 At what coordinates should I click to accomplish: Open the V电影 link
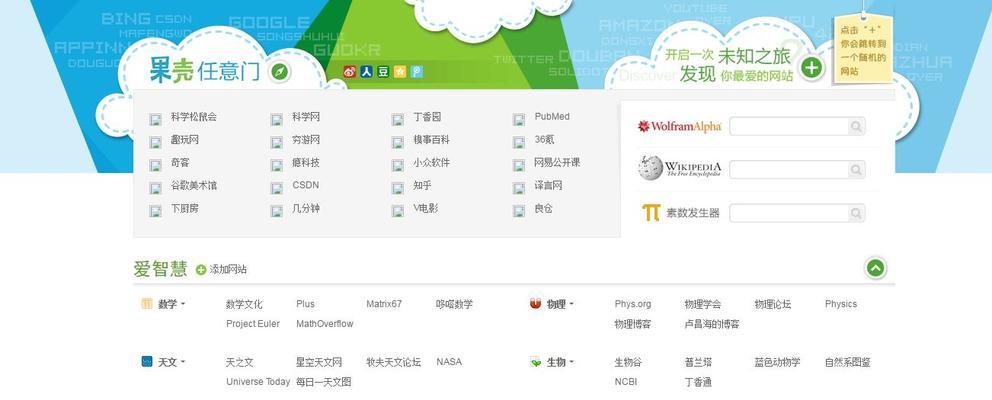(x=426, y=208)
